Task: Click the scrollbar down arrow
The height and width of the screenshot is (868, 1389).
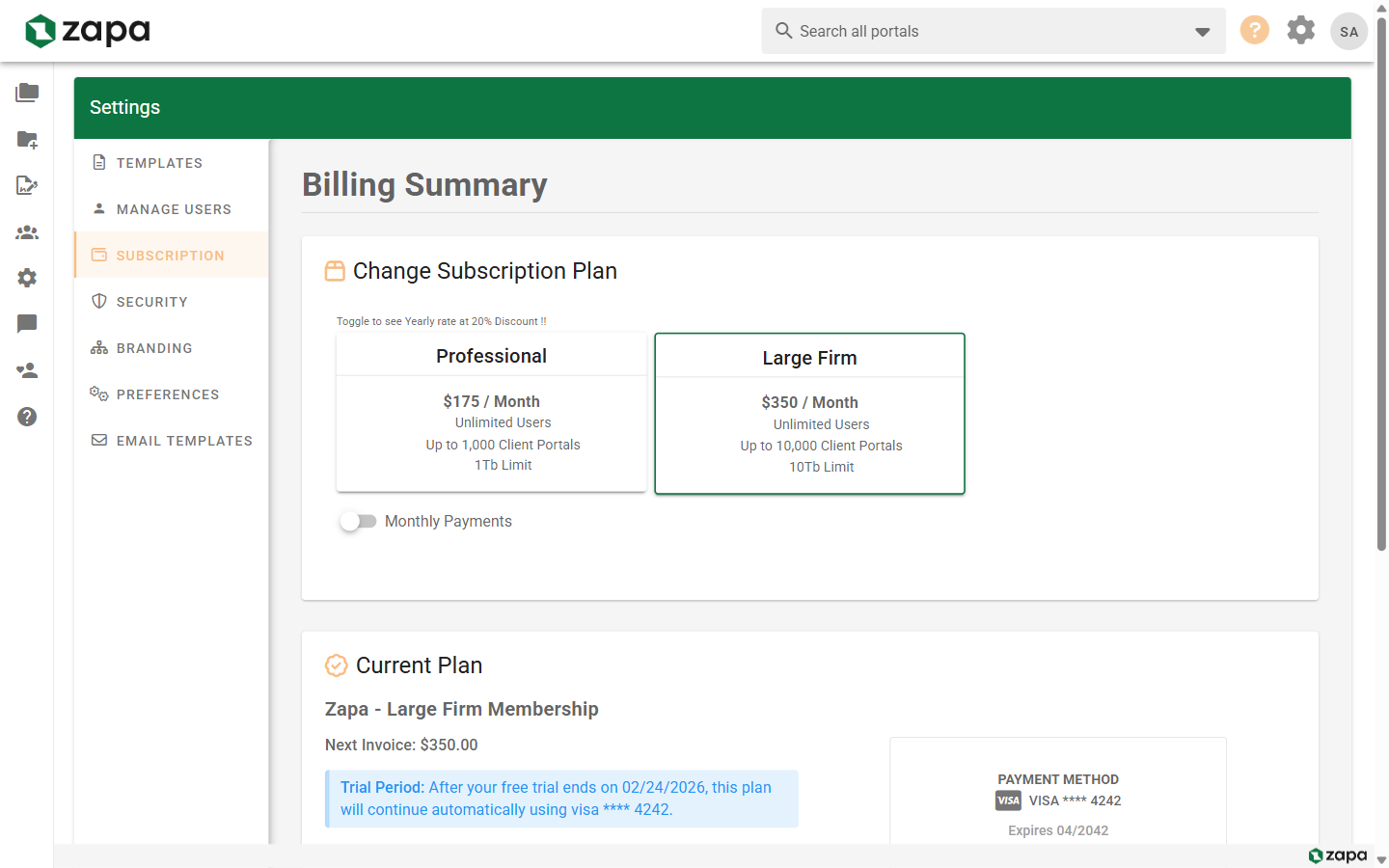Action: pyautogui.click(x=1381, y=859)
